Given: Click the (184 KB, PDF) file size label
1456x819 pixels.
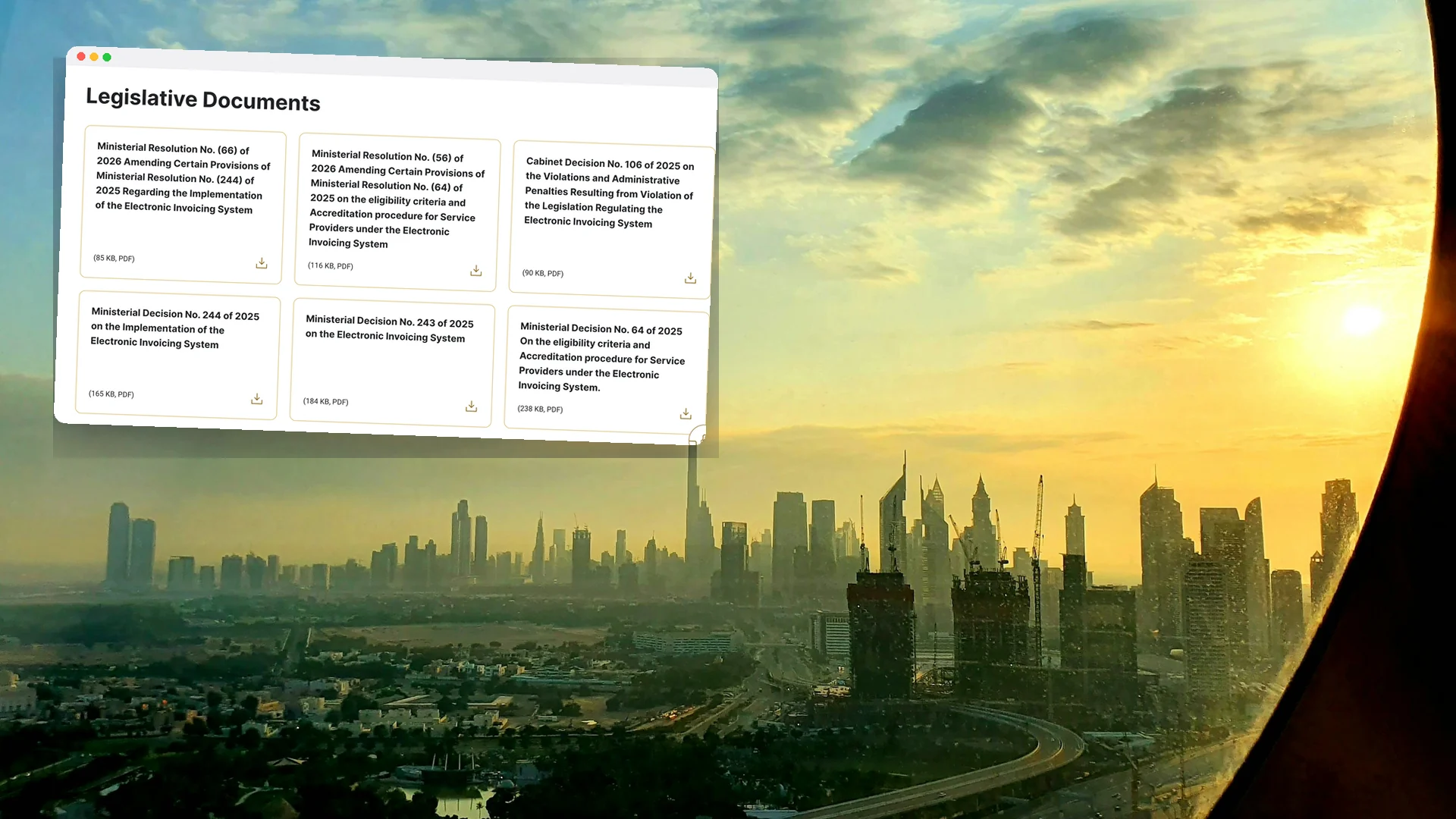Looking at the screenshot, I should point(326,401).
